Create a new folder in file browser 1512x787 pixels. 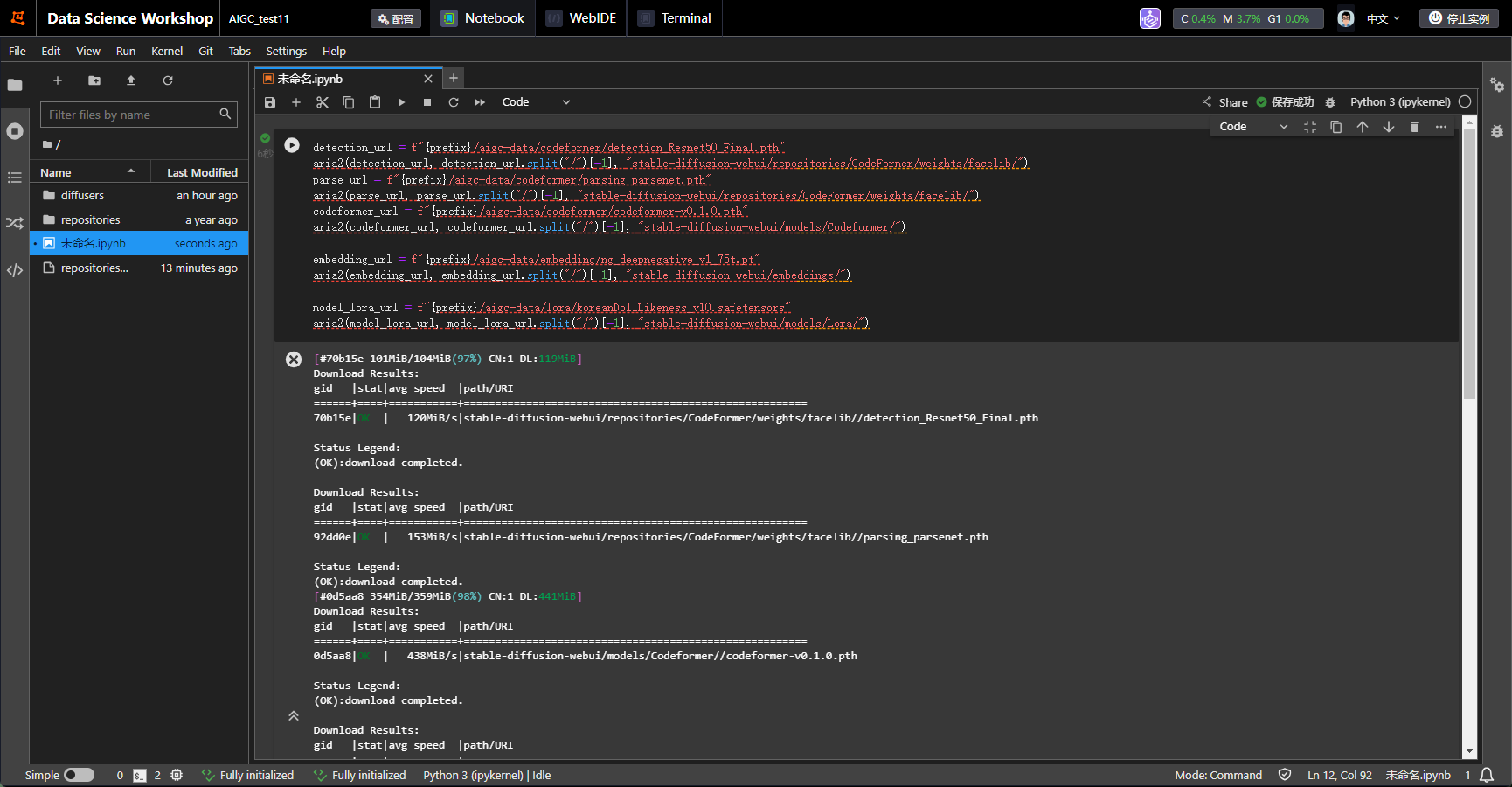94,80
